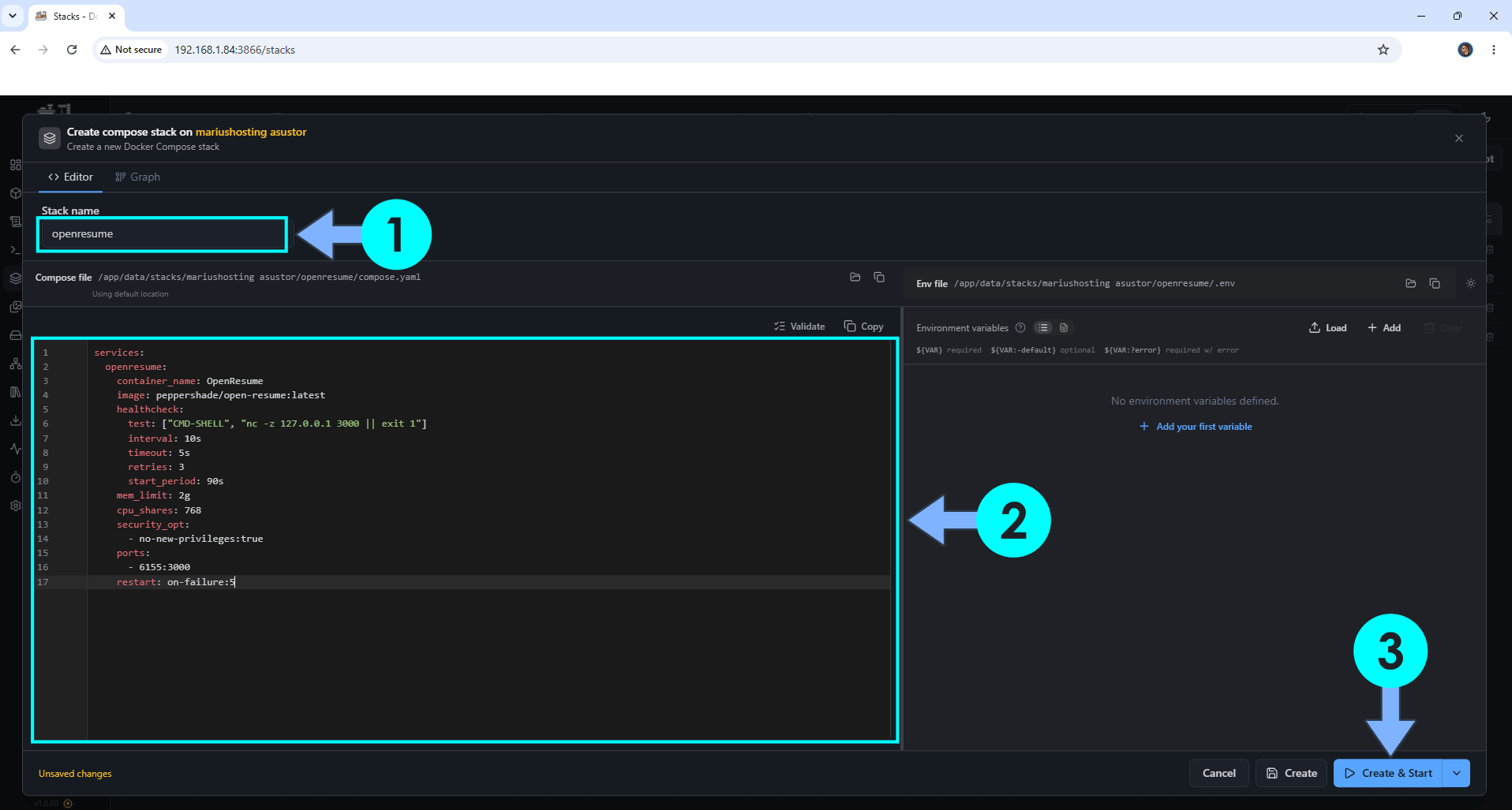Open volumes drive icon in sidebar

point(15,335)
